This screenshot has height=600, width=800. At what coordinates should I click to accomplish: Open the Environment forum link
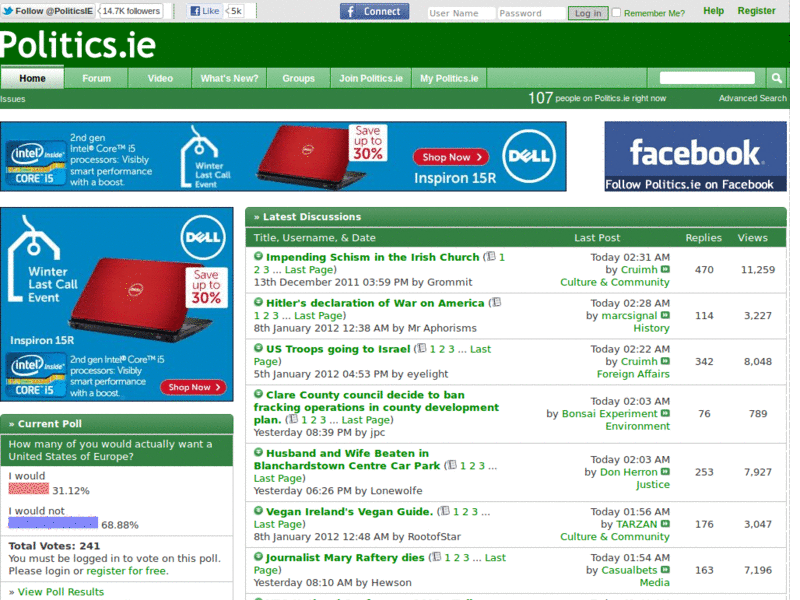pyautogui.click(x=637, y=426)
